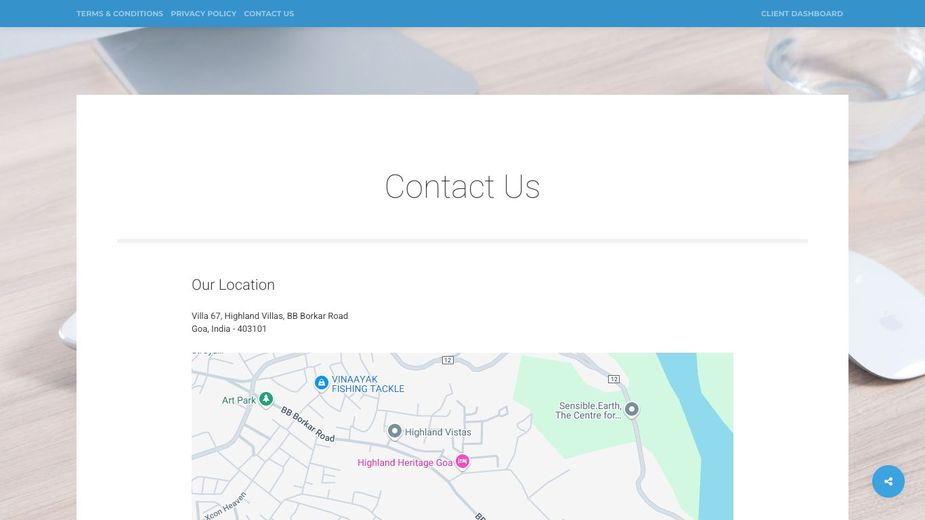Click the Art Park map label
The width and height of the screenshot is (925, 520).
pyautogui.click(x=239, y=400)
